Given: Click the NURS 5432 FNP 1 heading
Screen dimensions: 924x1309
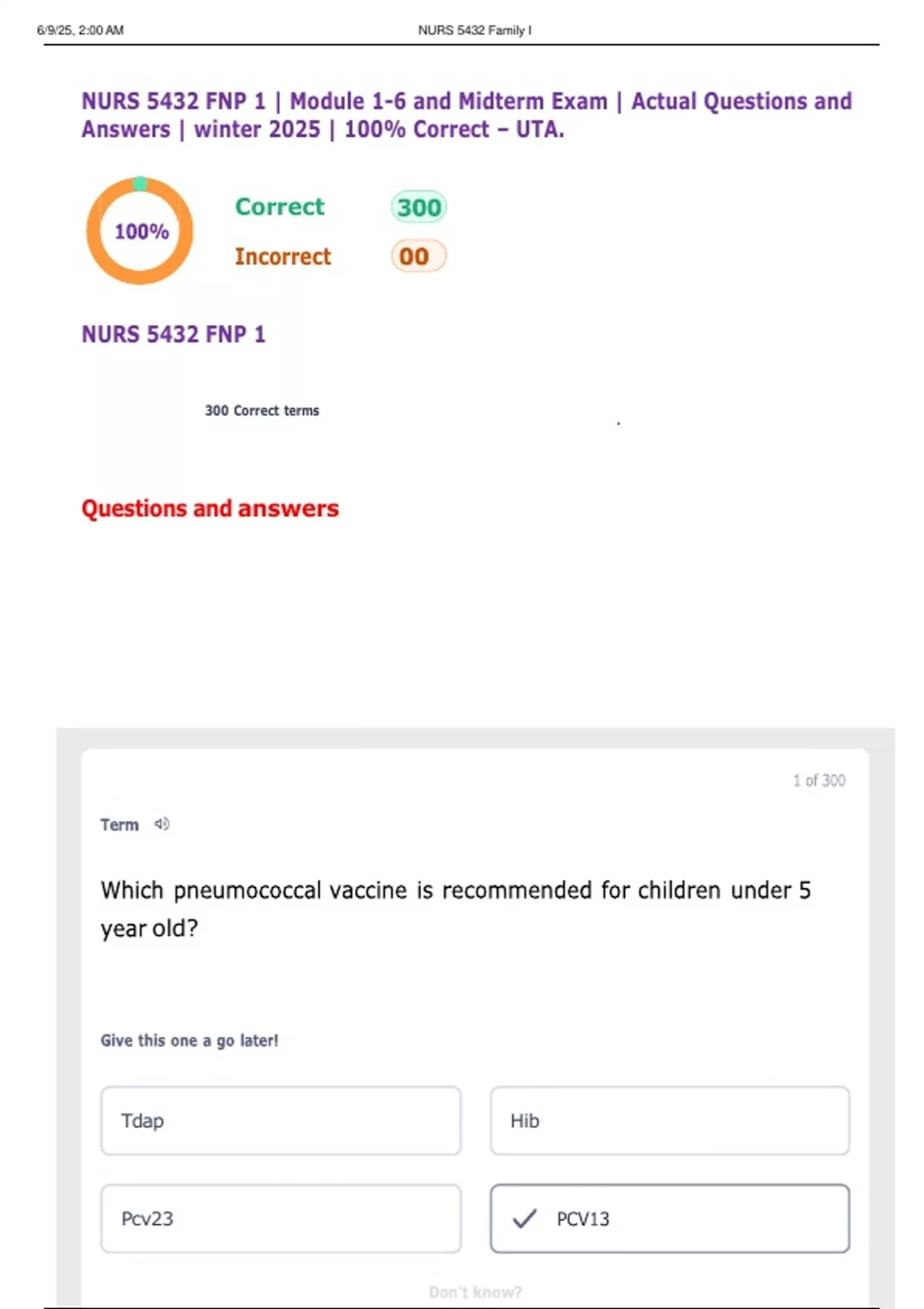Looking at the screenshot, I should (173, 335).
